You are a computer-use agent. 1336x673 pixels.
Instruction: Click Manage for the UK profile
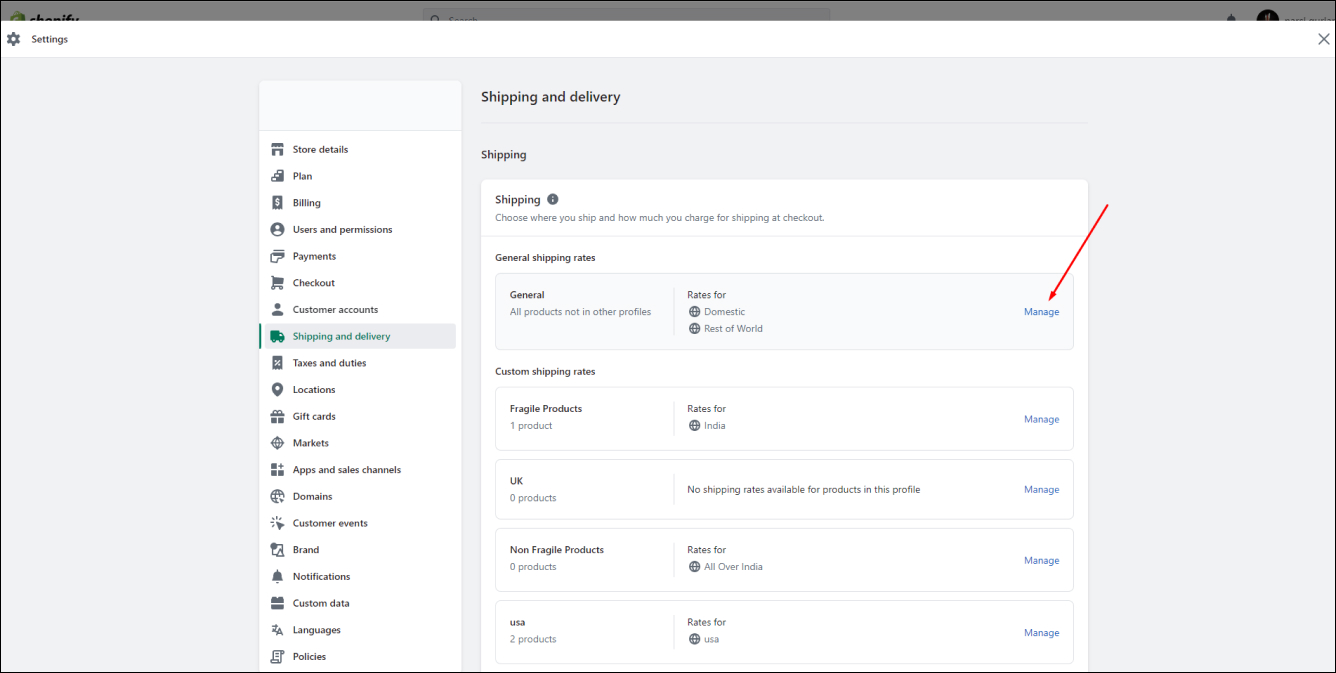pyautogui.click(x=1041, y=490)
